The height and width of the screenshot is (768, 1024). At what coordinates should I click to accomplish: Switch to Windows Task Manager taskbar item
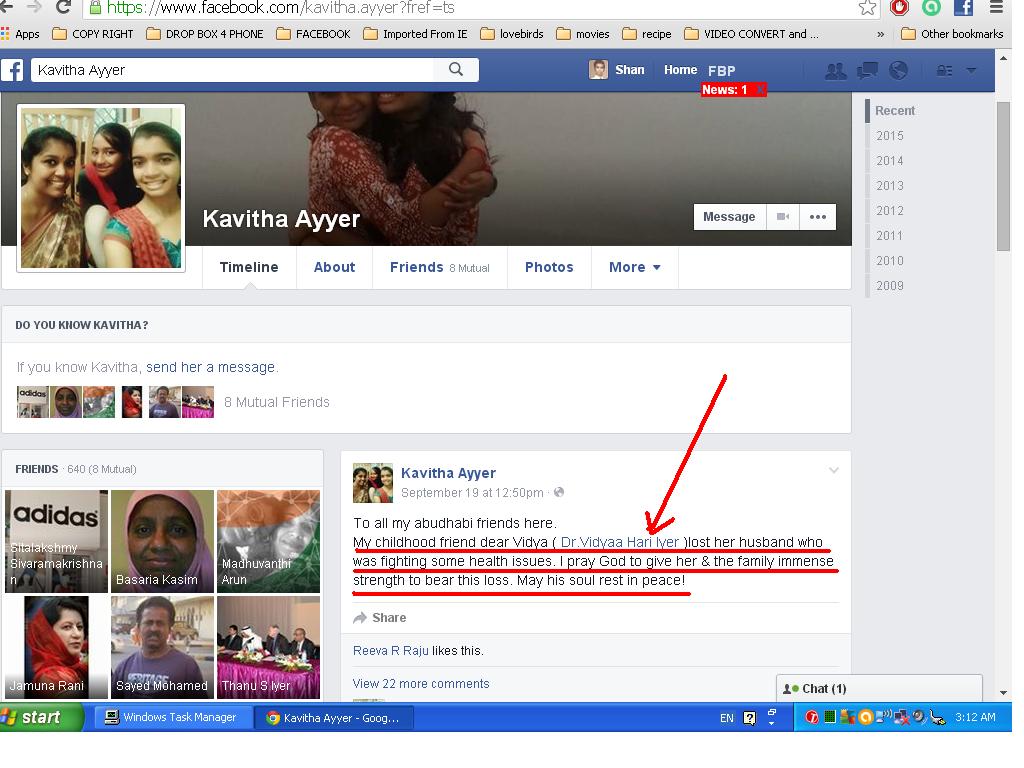coord(172,717)
